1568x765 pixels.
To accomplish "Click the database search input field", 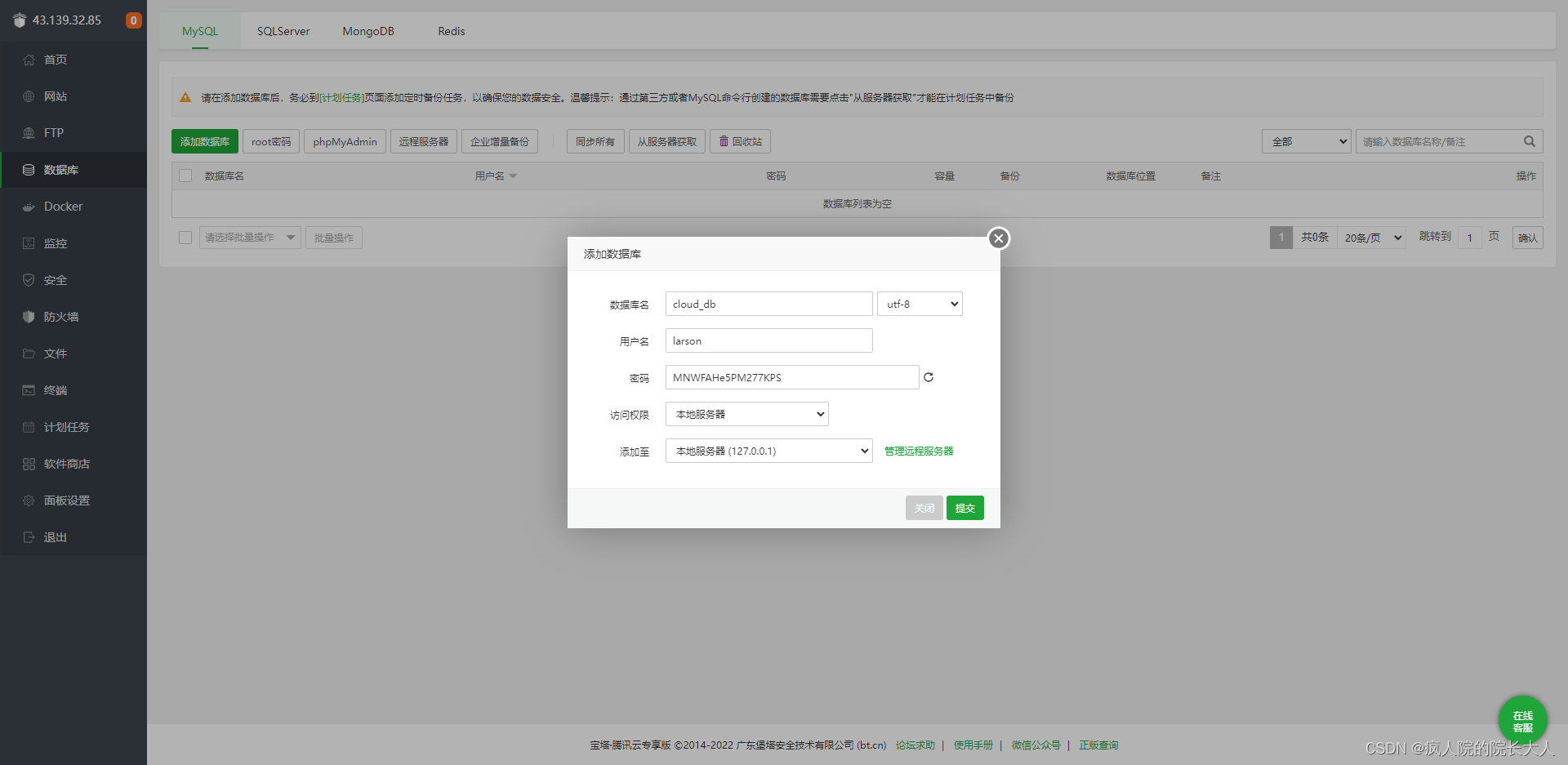I will coord(1437,141).
